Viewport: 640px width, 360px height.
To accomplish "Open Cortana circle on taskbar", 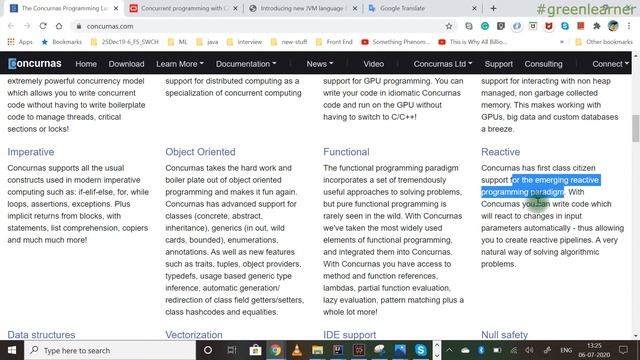I will (208, 350).
